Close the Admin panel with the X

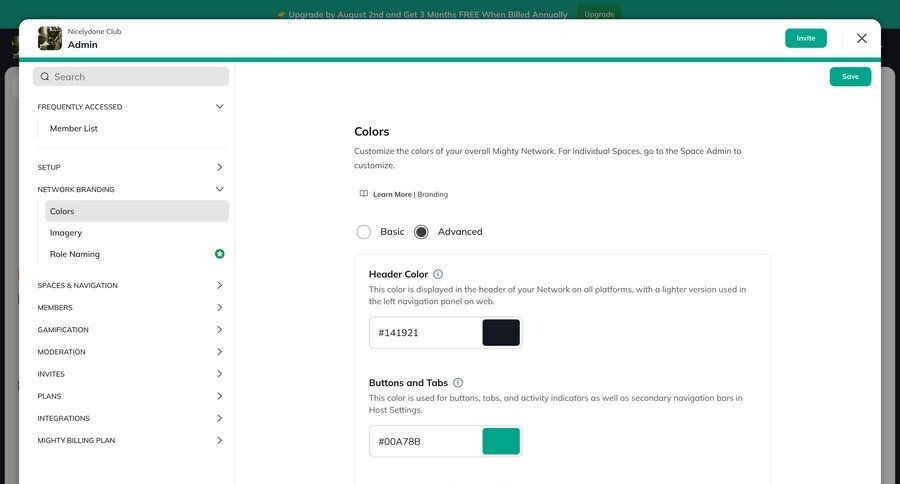click(x=862, y=38)
